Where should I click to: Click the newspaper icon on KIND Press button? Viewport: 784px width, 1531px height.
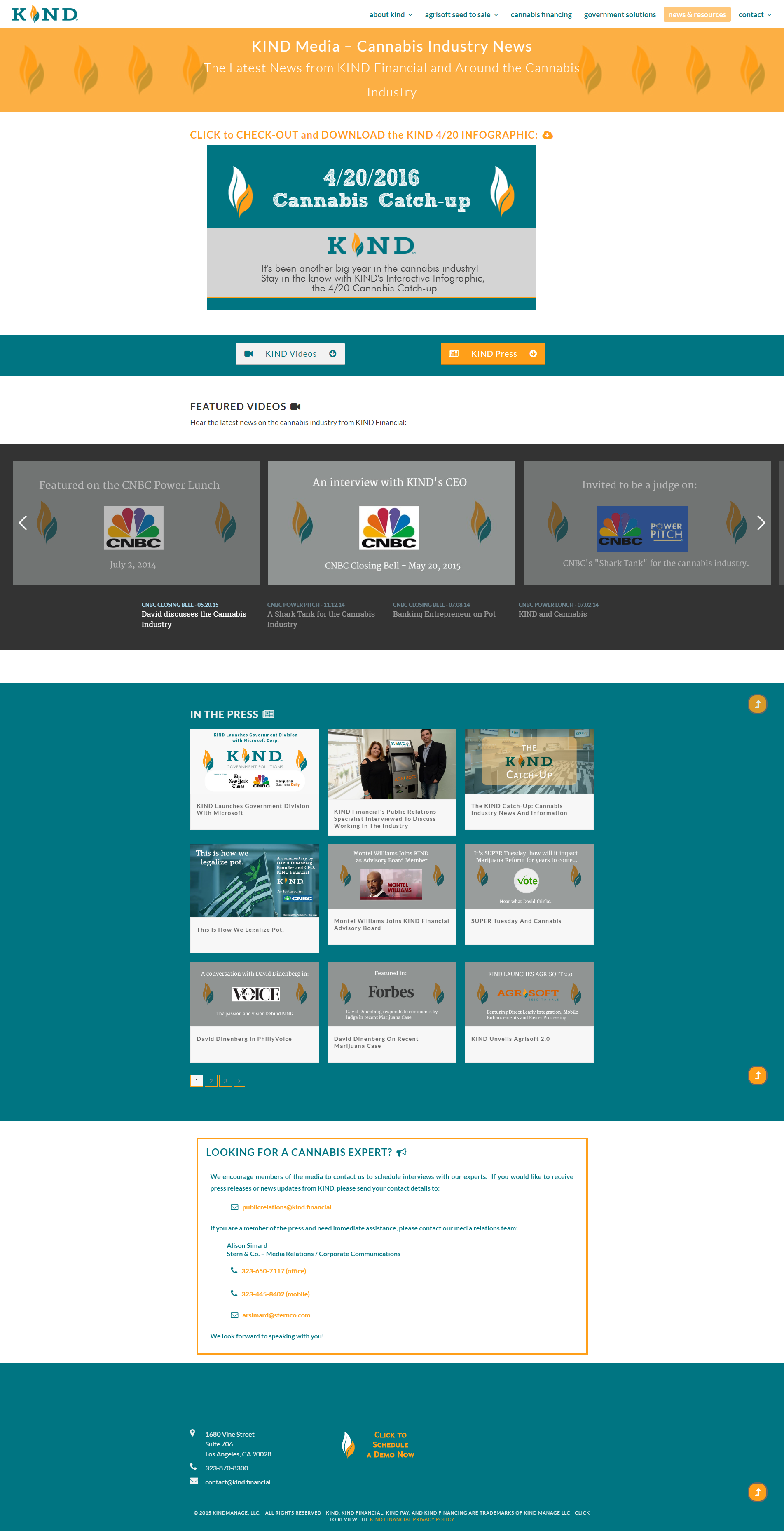coord(454,354)
